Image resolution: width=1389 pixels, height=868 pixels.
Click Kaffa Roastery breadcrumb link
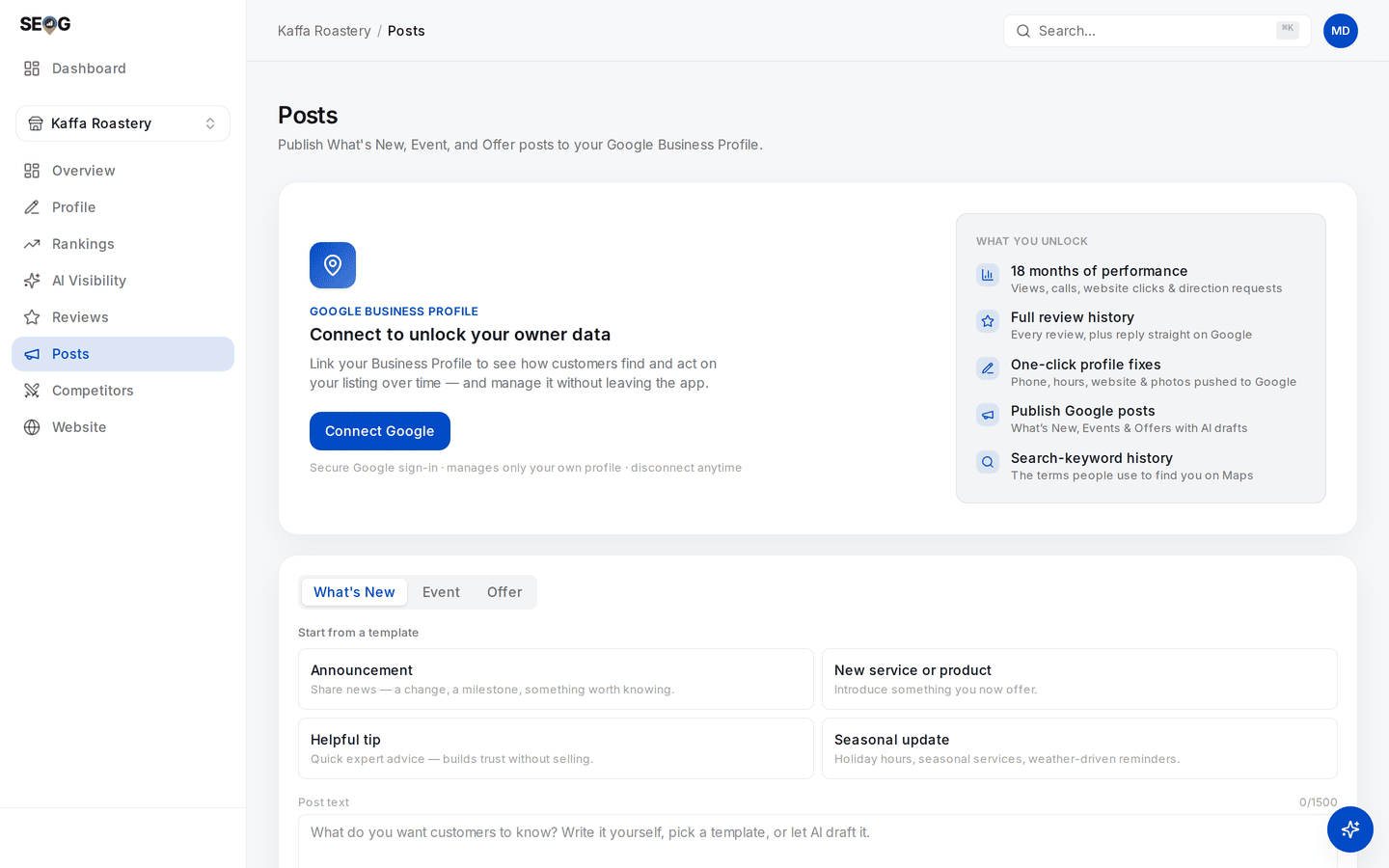pos(324,31)
